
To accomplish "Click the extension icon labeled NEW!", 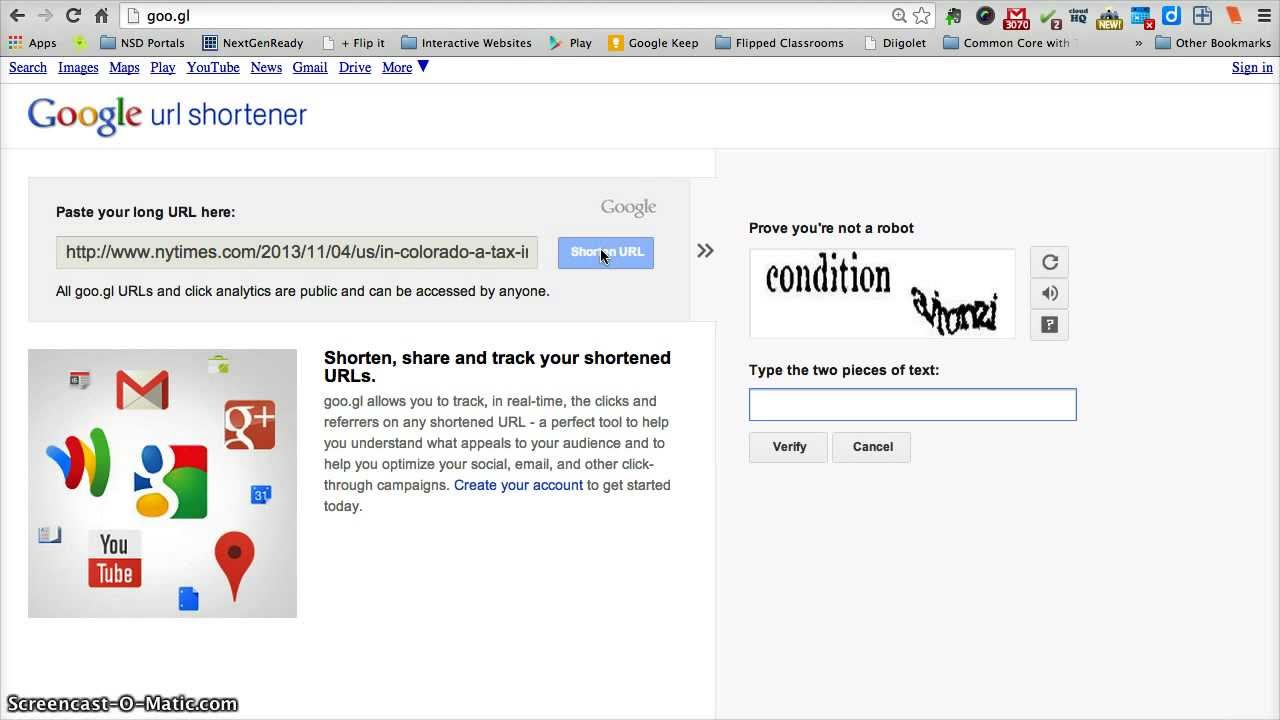I will click(x=1109, y=17).
